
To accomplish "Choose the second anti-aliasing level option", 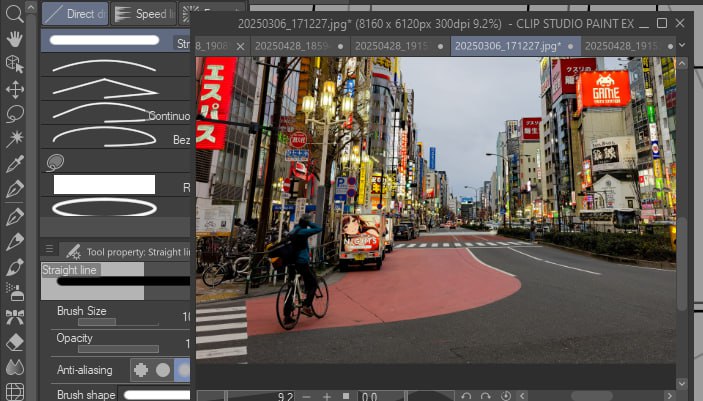I will [x=162, y=370].
